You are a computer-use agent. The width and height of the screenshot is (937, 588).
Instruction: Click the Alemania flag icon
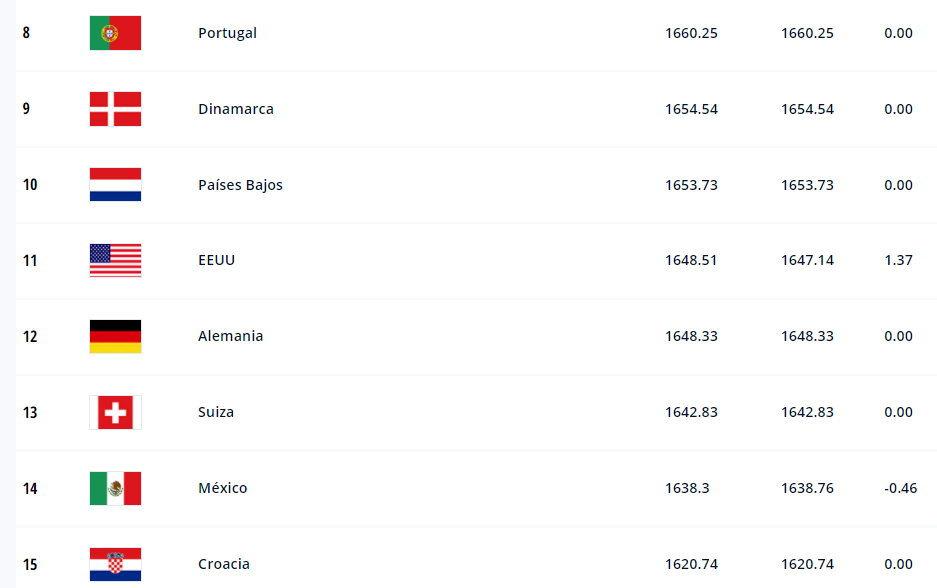(x=115, y=336)
